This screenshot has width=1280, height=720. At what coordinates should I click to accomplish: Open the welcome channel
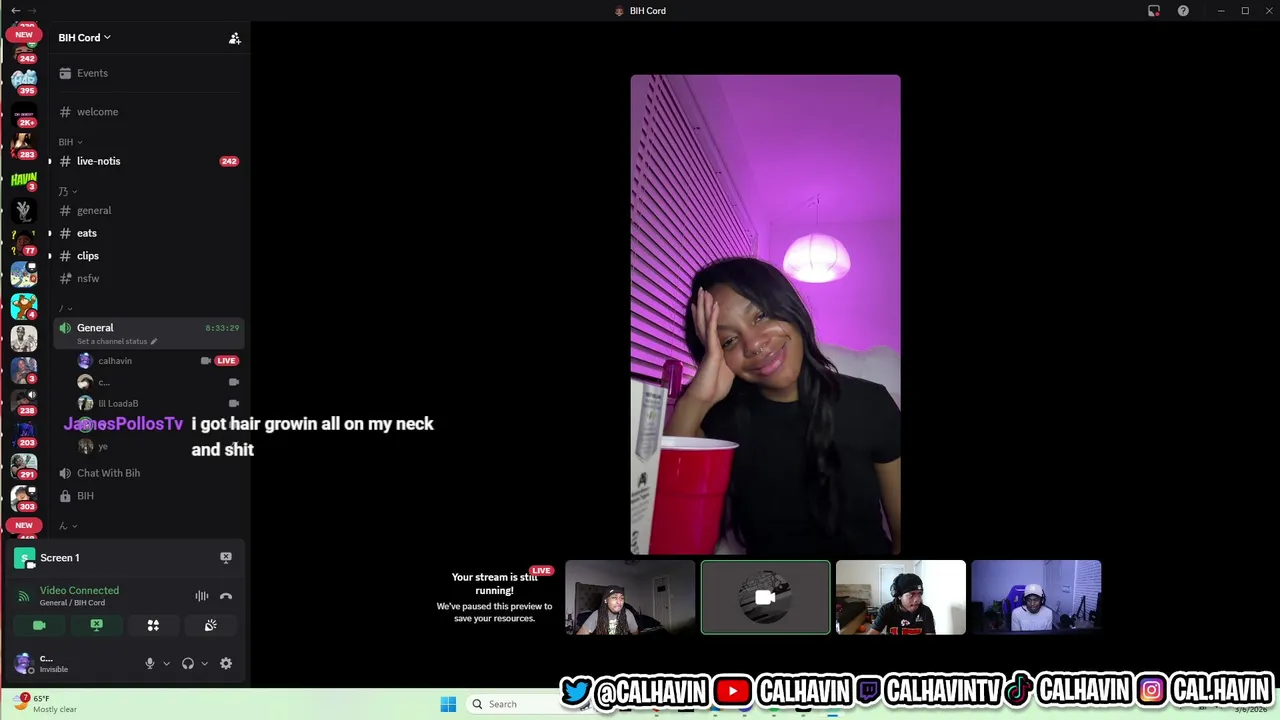(148, 112)
